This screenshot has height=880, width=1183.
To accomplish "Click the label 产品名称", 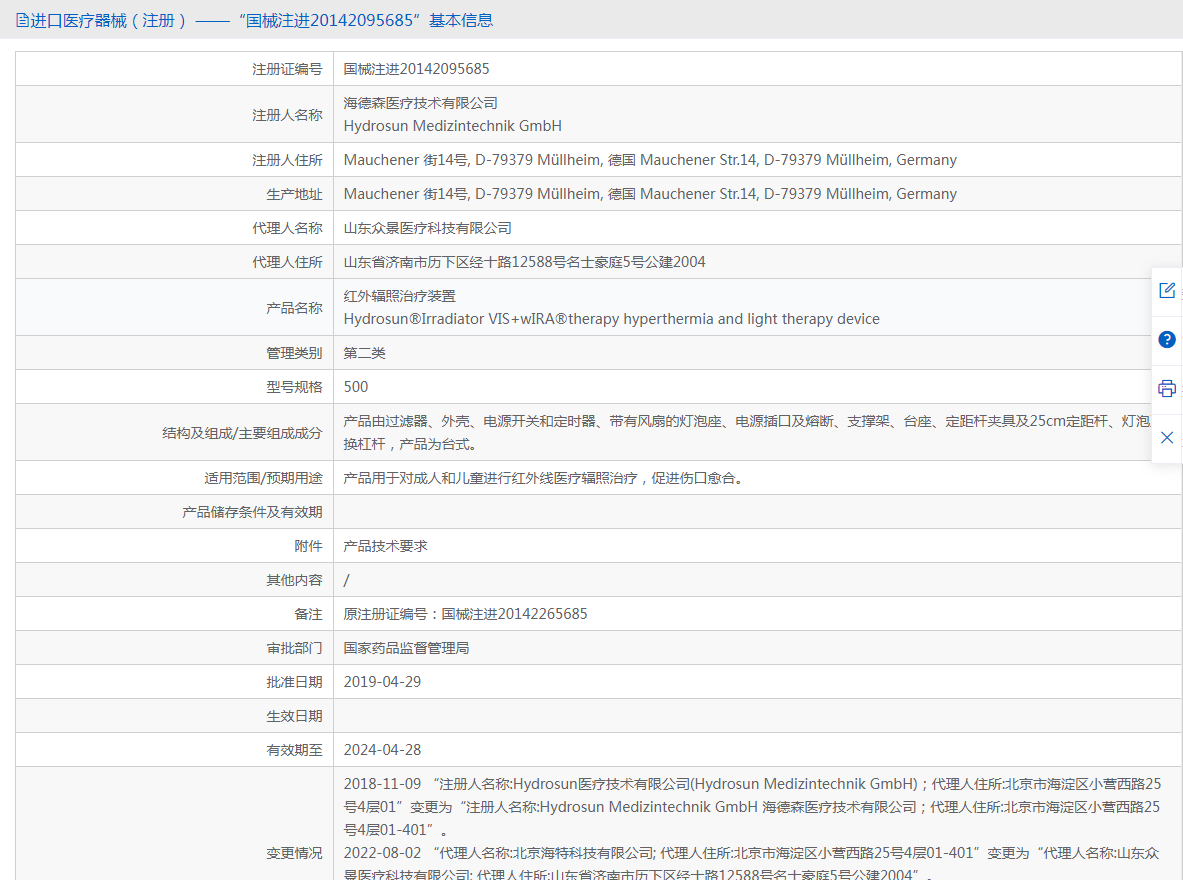I will coord(294,308).
